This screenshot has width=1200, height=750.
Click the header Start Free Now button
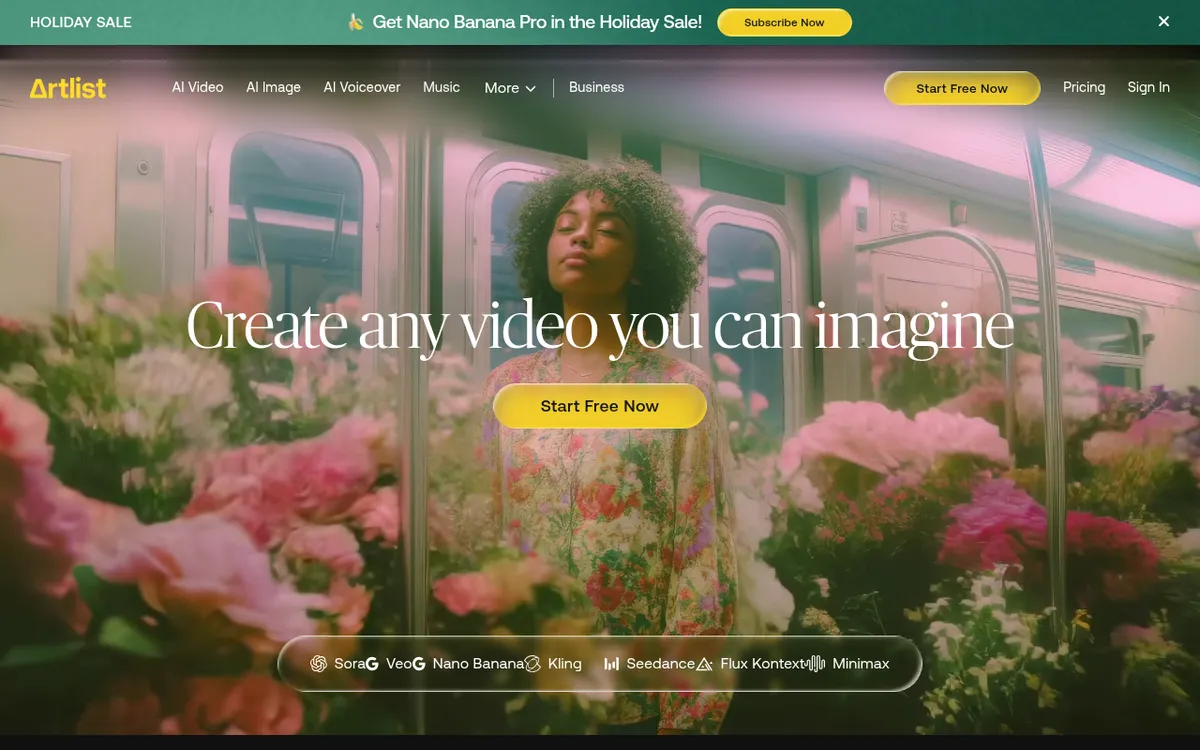tap(961, 88)
